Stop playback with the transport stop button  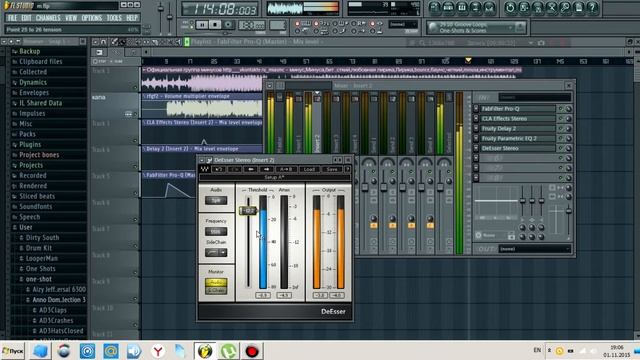tap(215, 25)
